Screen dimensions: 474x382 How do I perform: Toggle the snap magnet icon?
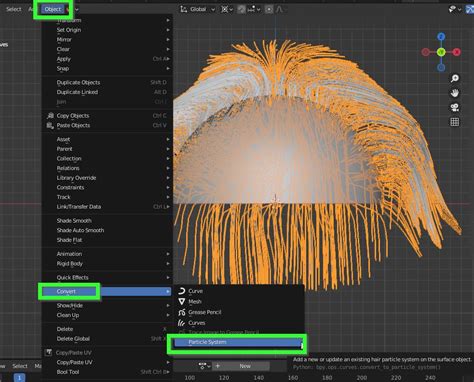pos(241,9)
